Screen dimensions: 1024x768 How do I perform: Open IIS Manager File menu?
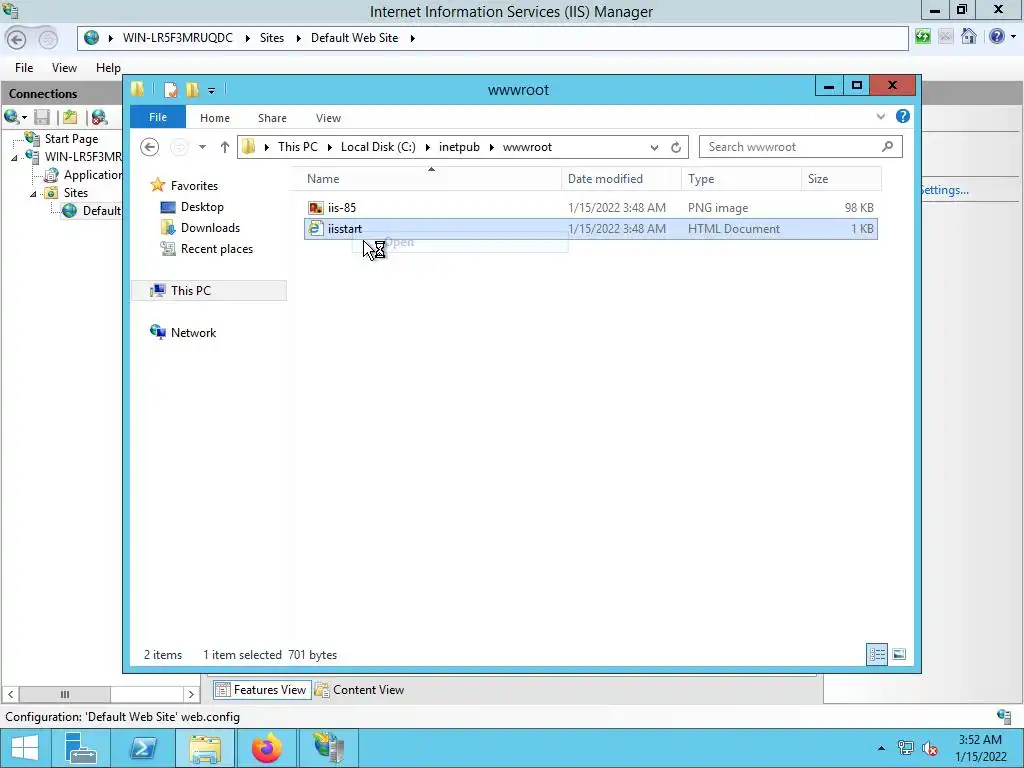(24, 68)
